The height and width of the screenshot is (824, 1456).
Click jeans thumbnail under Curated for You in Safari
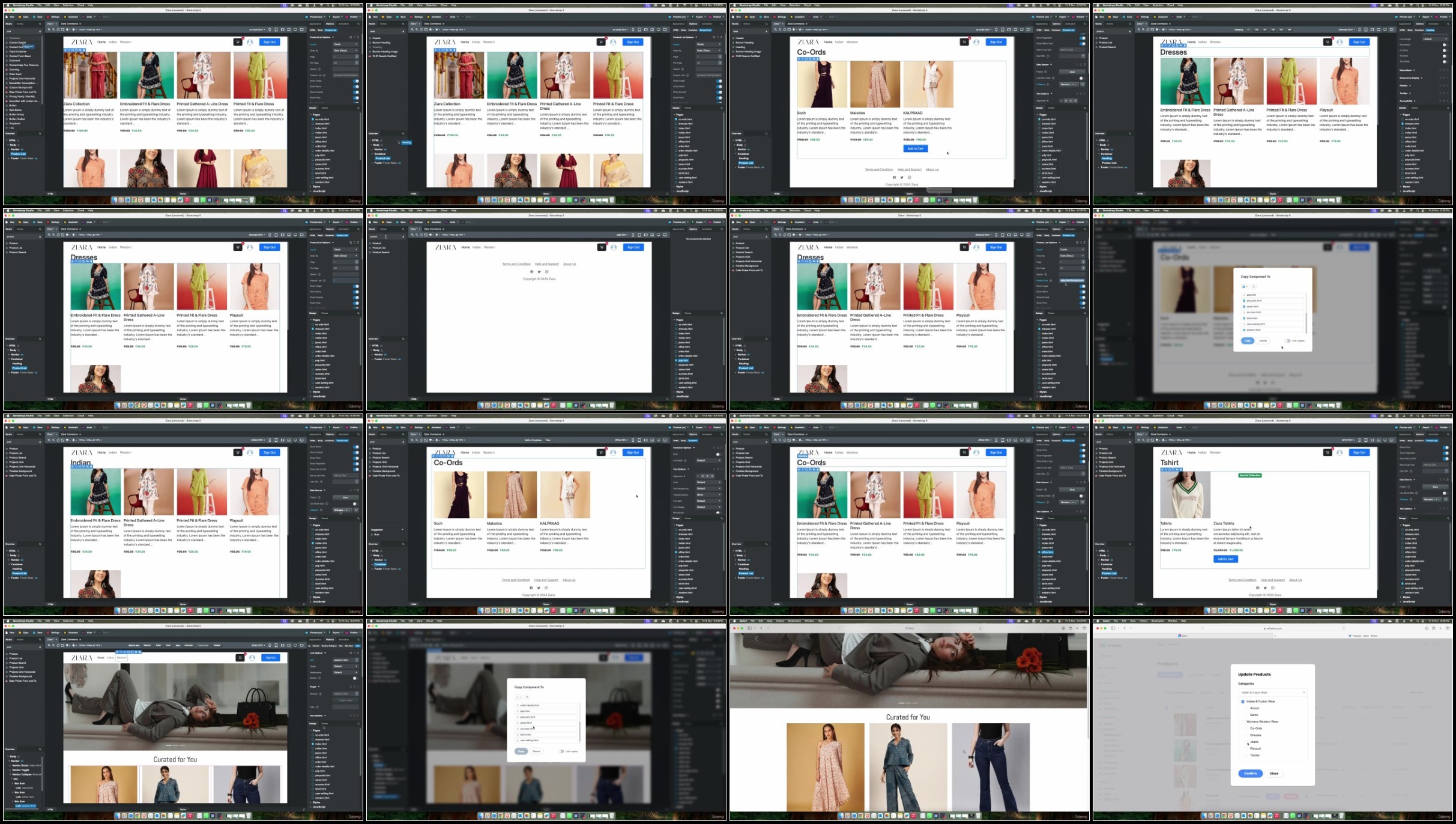[x=991, y=767]
